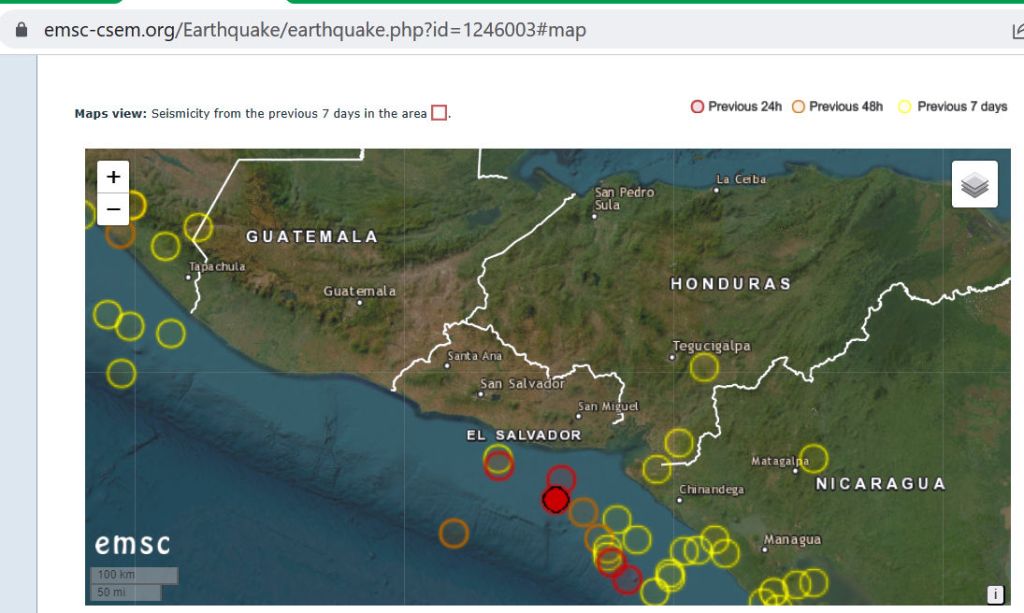Zoom out on the earthquake map
This screenshot has height=613, width=1024.
click(x=113, y=209)
